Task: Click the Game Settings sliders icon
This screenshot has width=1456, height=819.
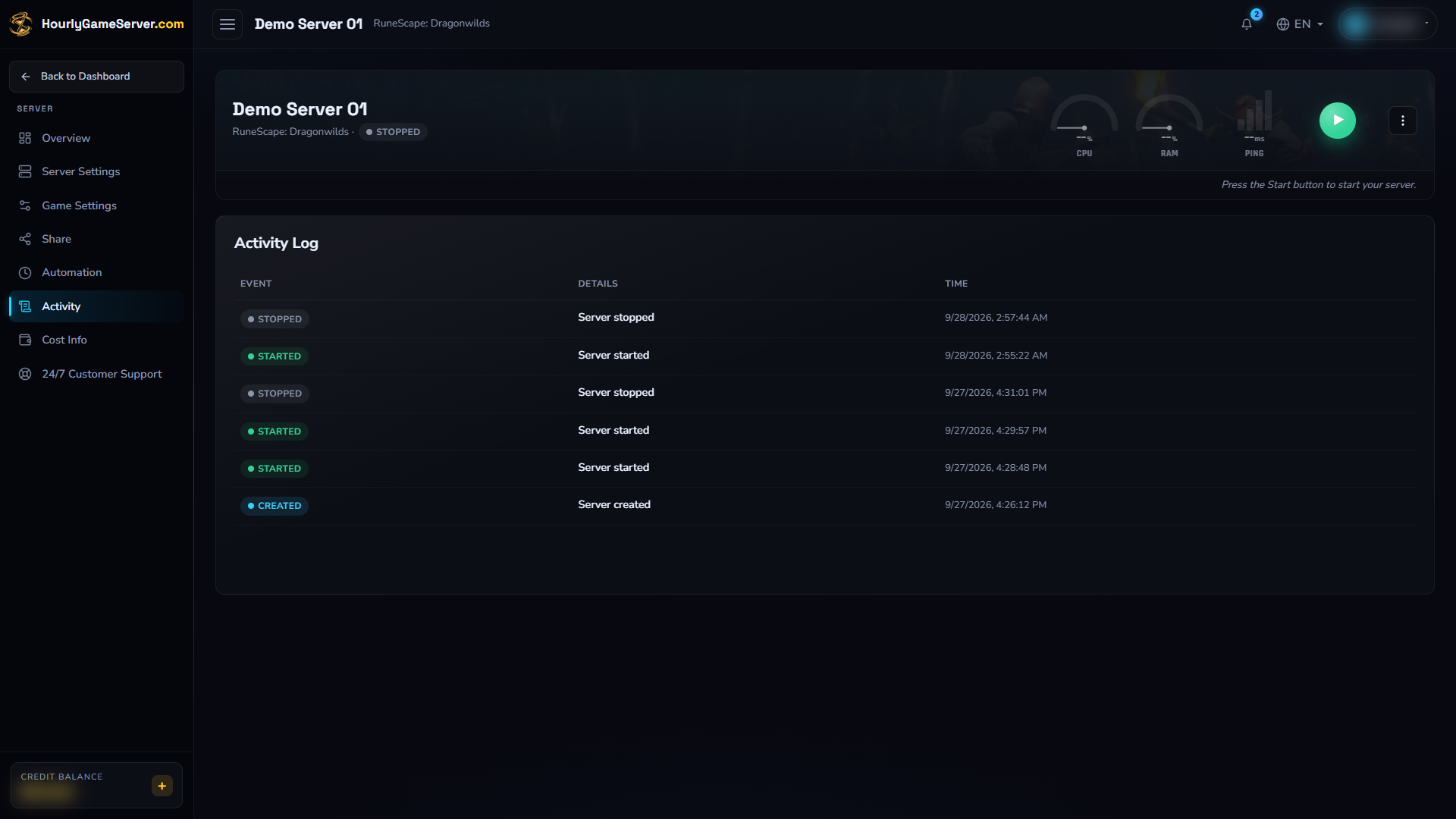Action: tap(25, 206)
